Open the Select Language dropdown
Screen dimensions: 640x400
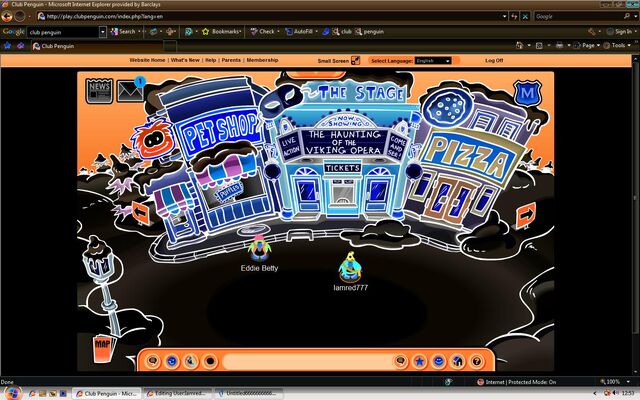(x=433, y=60)
